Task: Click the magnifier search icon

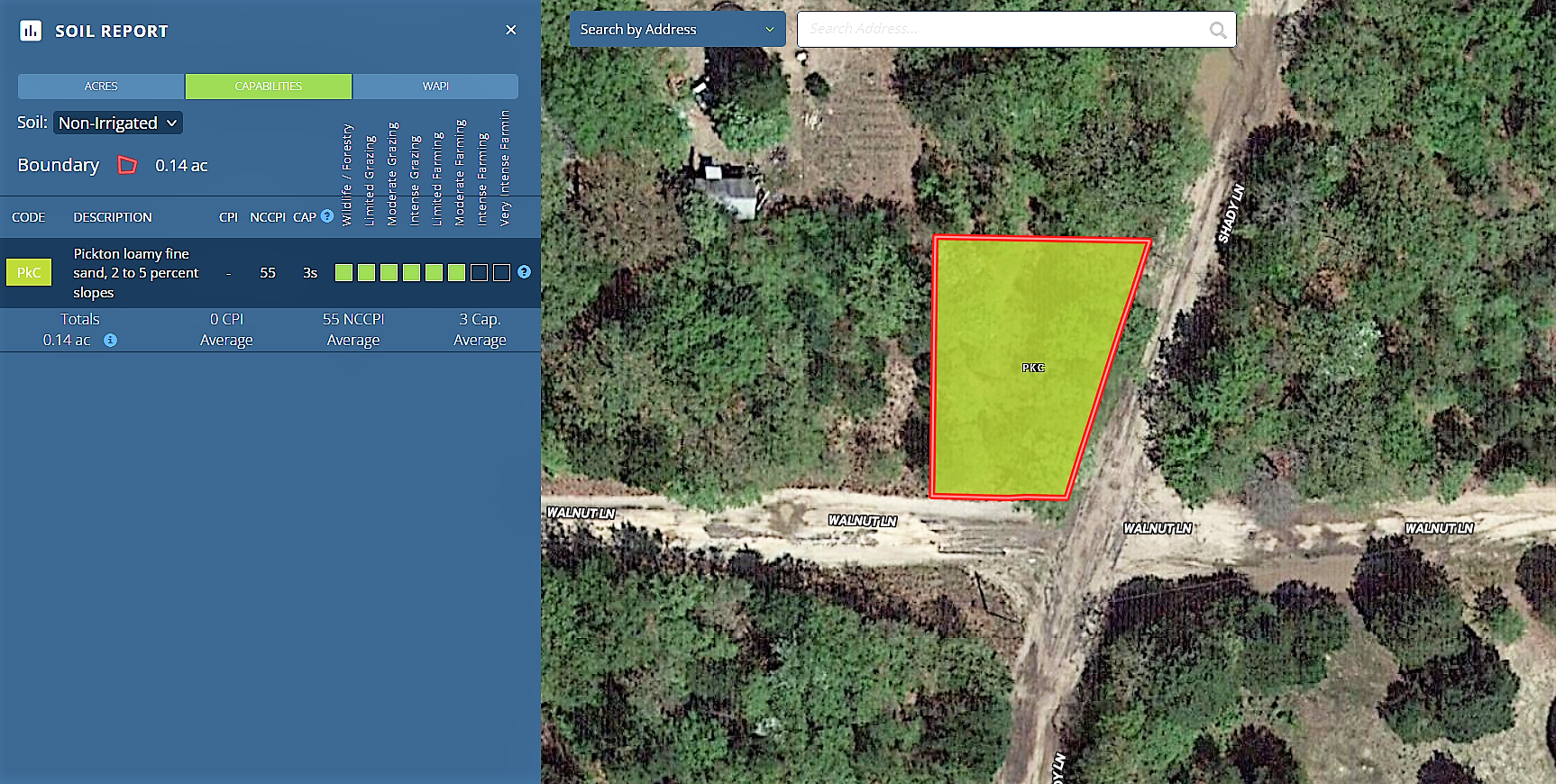Action: (x=1218, y=30)
